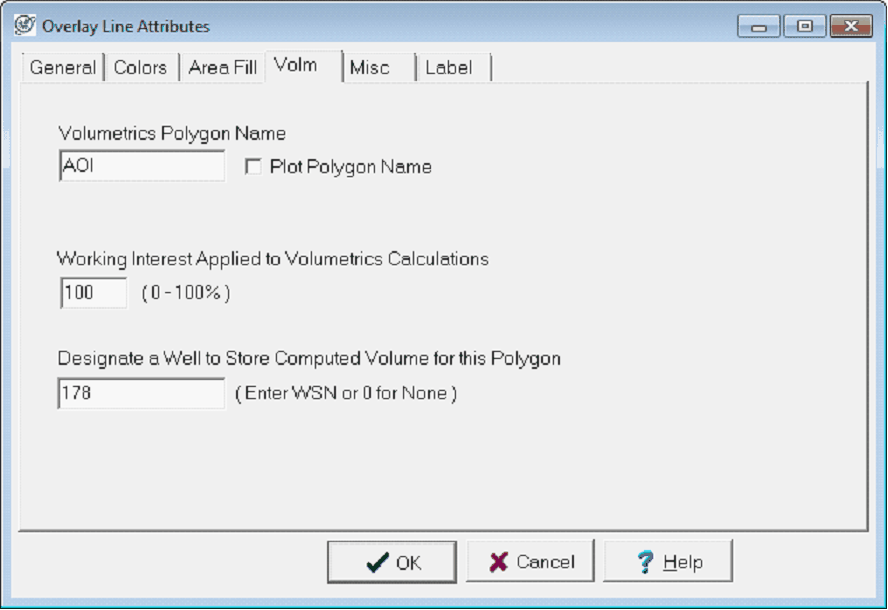Minimize the Overlay Line Attributes window
Screen dimensions: 888x610
click(759, 27)
